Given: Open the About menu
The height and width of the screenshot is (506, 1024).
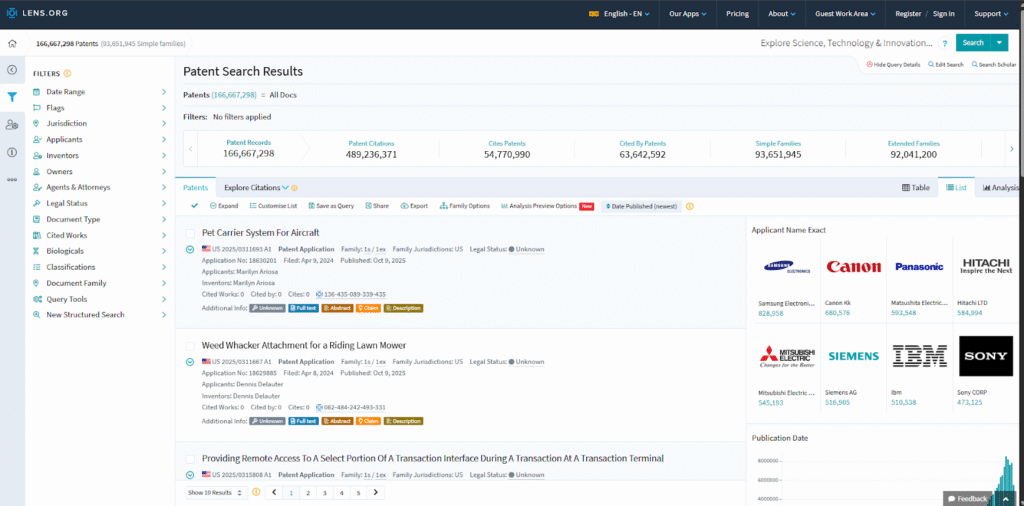Looking at the screenshot, I should coord(782,14).
